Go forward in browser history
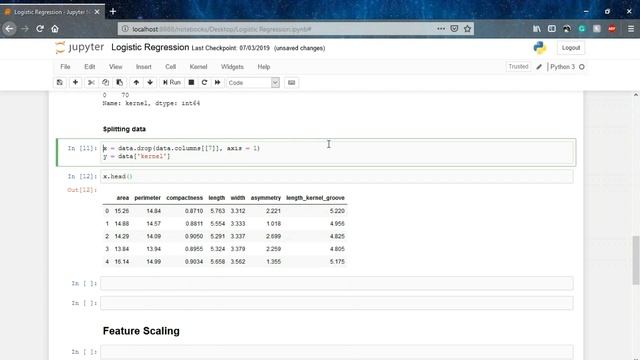The image size is (640, 360). pos(25,29)
